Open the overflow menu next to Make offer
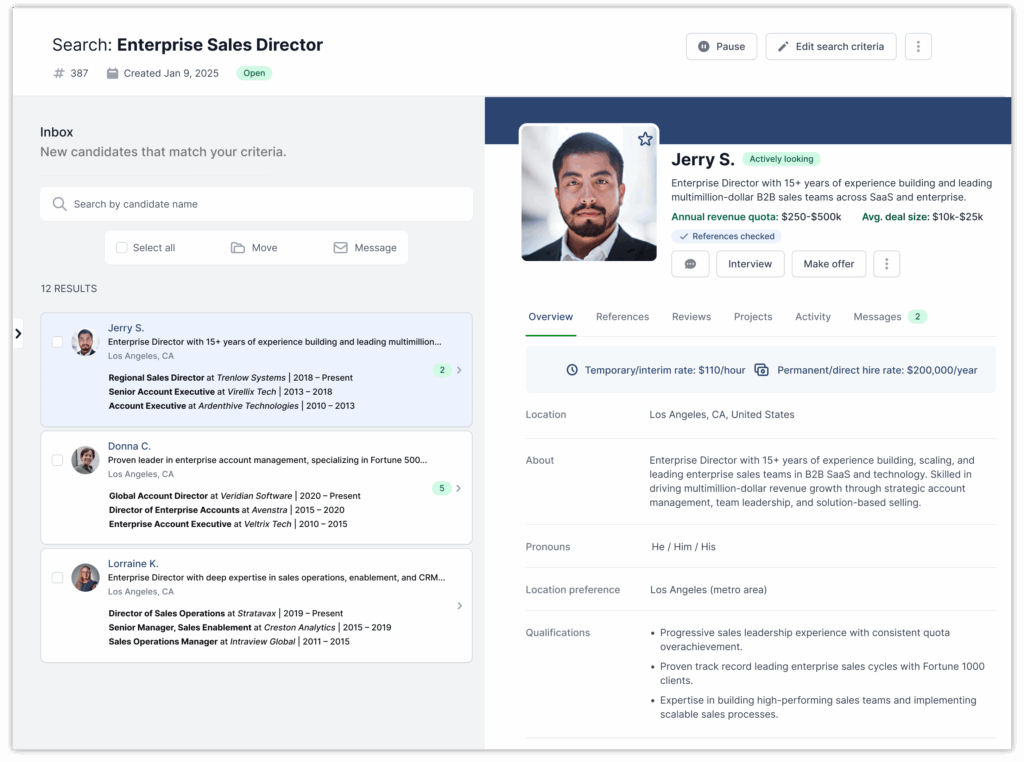This screenshot has height=762, width=1024. coord(887,264)
